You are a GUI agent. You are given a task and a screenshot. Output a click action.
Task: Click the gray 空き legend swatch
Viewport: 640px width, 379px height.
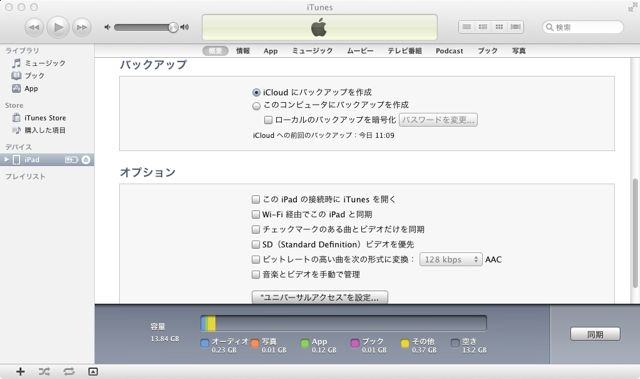[455, 344]
